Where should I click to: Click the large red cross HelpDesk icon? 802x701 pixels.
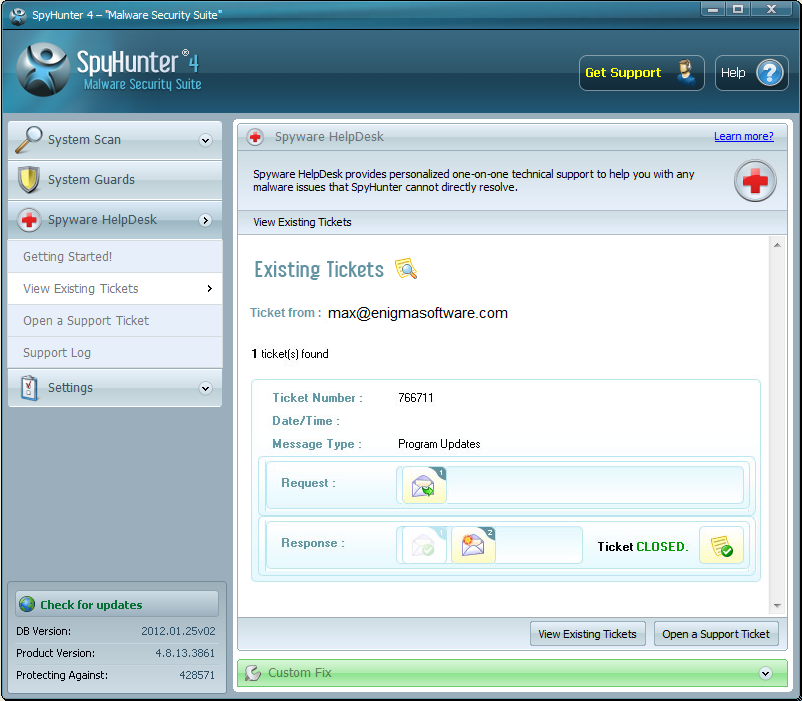point(755,182)
